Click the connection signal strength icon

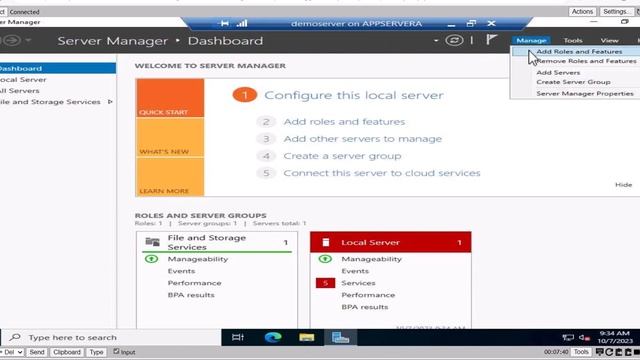242,23
